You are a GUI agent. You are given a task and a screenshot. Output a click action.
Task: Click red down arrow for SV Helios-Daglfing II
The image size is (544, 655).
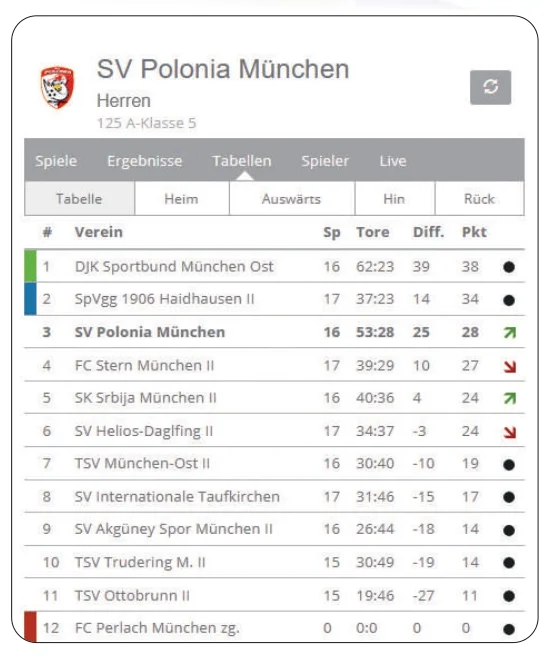click(x=509, y=432)
